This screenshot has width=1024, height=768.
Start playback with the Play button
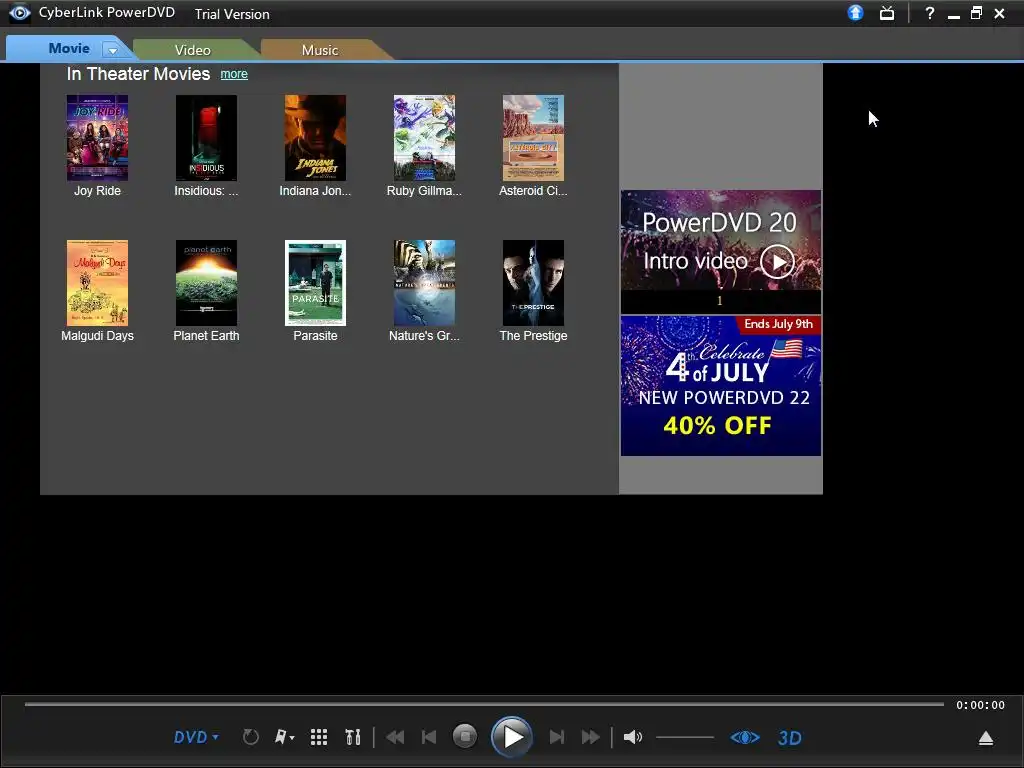tap(511, 737)
